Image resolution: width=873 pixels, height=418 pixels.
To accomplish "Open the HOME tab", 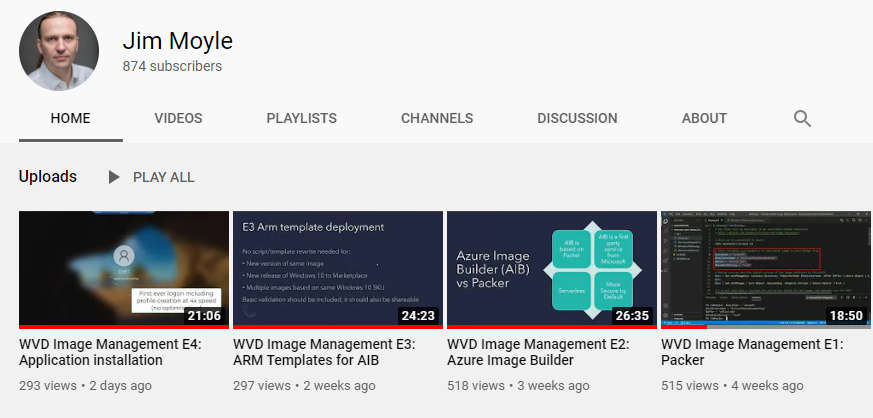I will pos(70,119).
